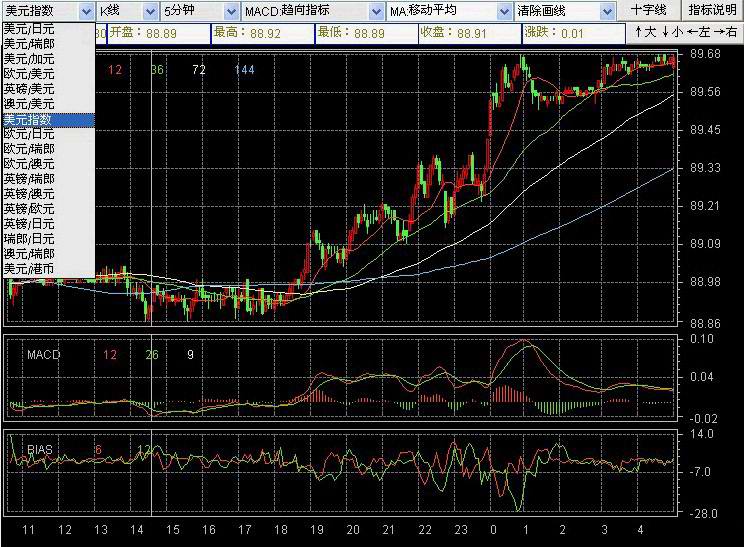Click the 涨跌 0.01 change field
The width and height of the screenshot is (744, 547).
[574, 33]
